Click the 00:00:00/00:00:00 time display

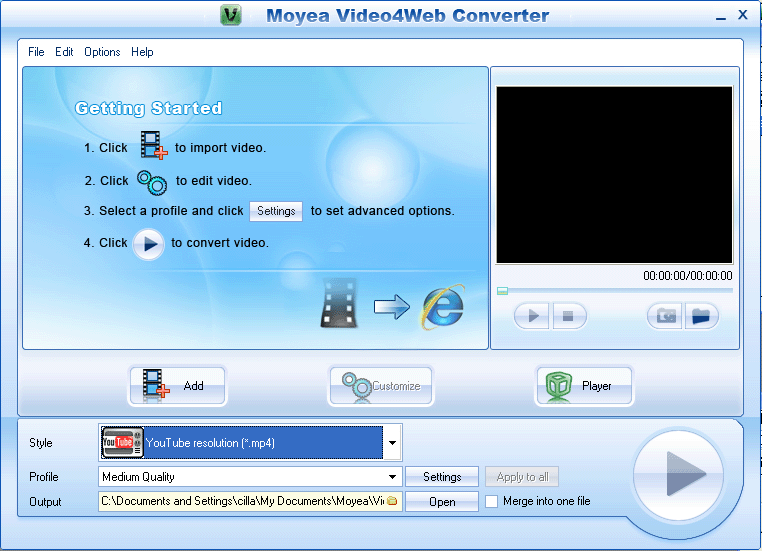[688, 276]
